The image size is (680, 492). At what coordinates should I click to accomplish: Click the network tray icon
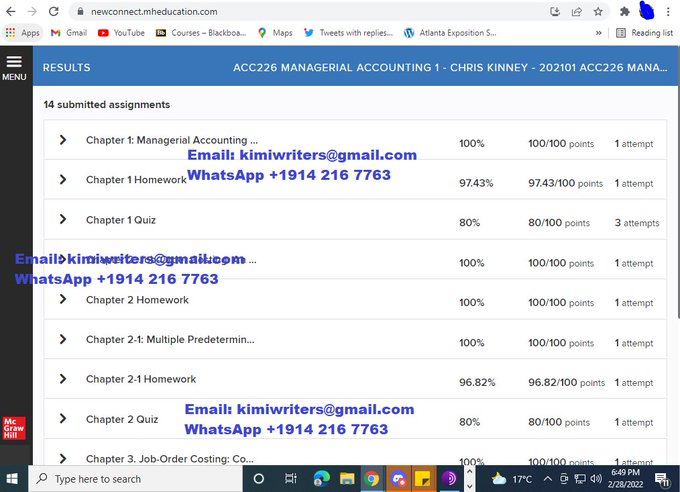(x=580, y=479)
